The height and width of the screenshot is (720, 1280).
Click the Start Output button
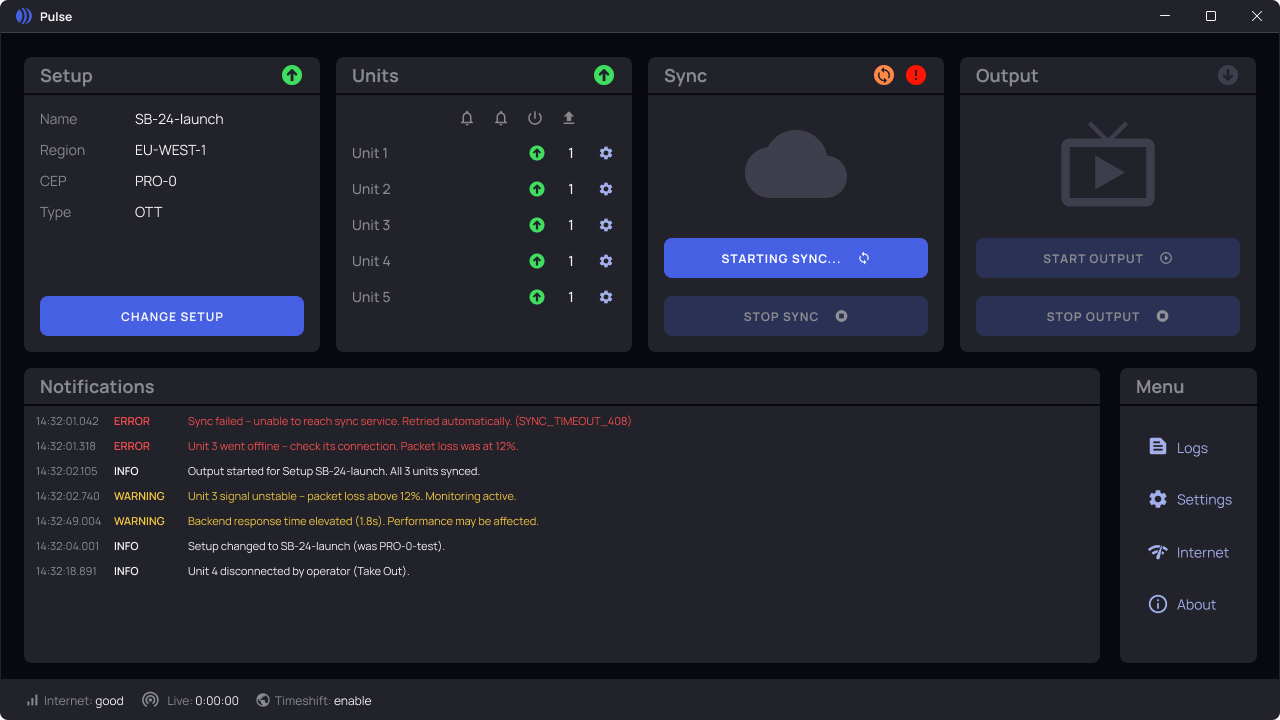coord(1108,258)
